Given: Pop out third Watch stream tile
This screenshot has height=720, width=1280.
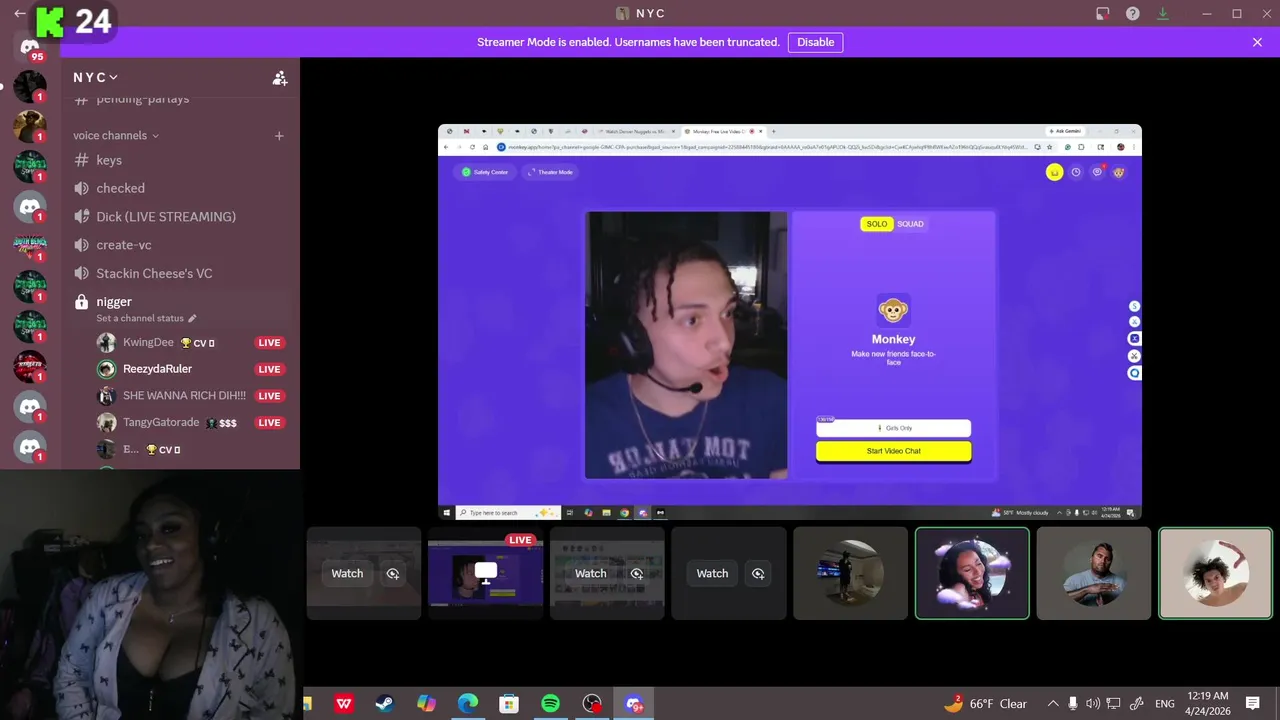Looking at the screenshot, I should (x=637, y=574).
